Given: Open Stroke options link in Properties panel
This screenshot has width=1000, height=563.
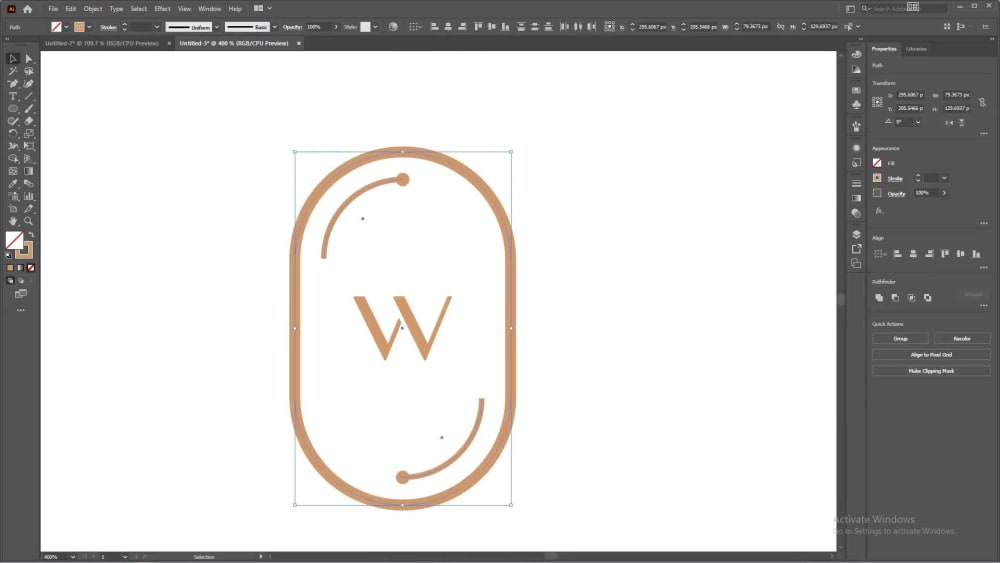Looking at the screenshot, I should (x=895, y=179).
